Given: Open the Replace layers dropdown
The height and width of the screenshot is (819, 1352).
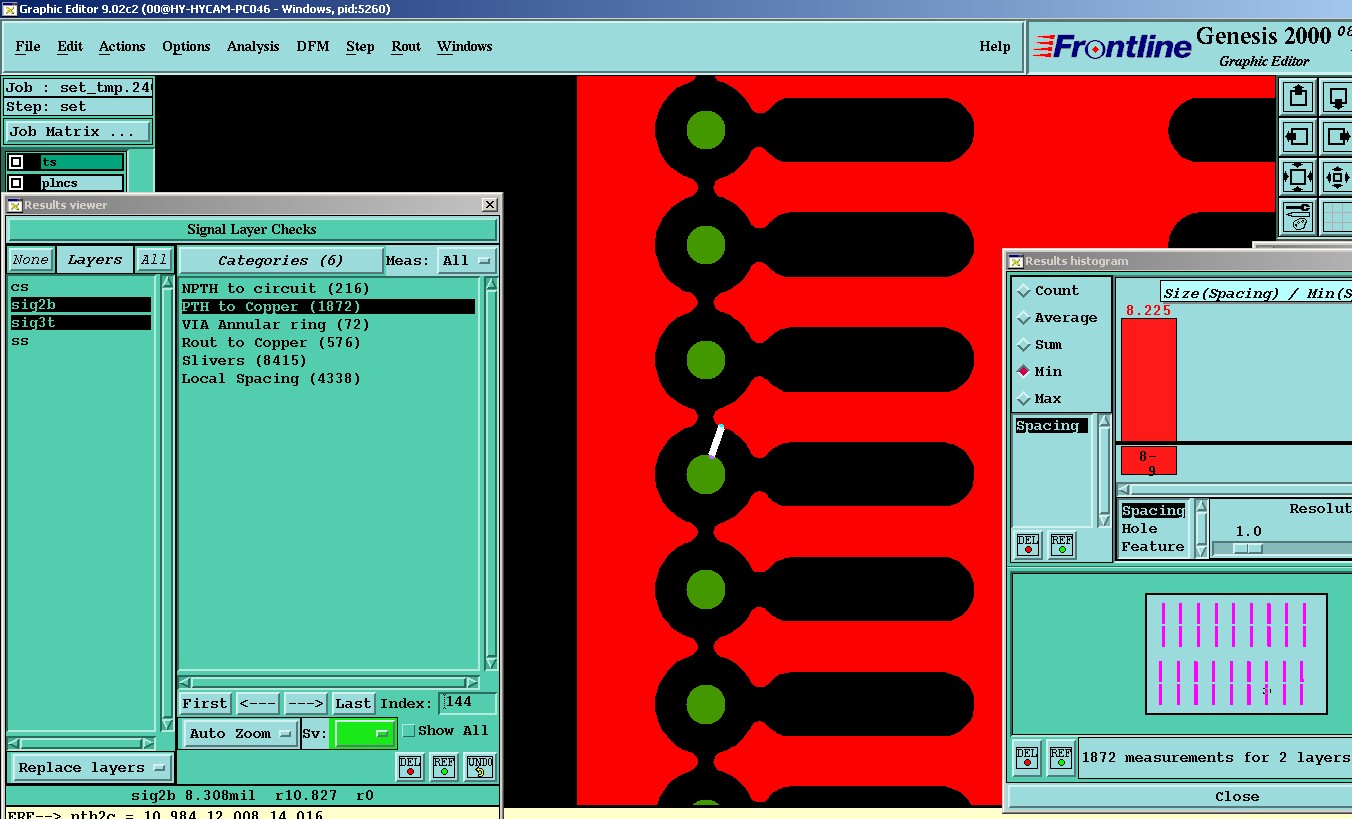Looking at the screenshot, I should [x=91, y=768].
